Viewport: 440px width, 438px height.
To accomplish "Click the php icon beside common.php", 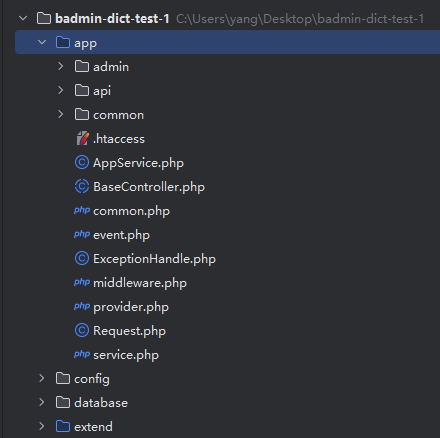I will click(x=82, y=210).
